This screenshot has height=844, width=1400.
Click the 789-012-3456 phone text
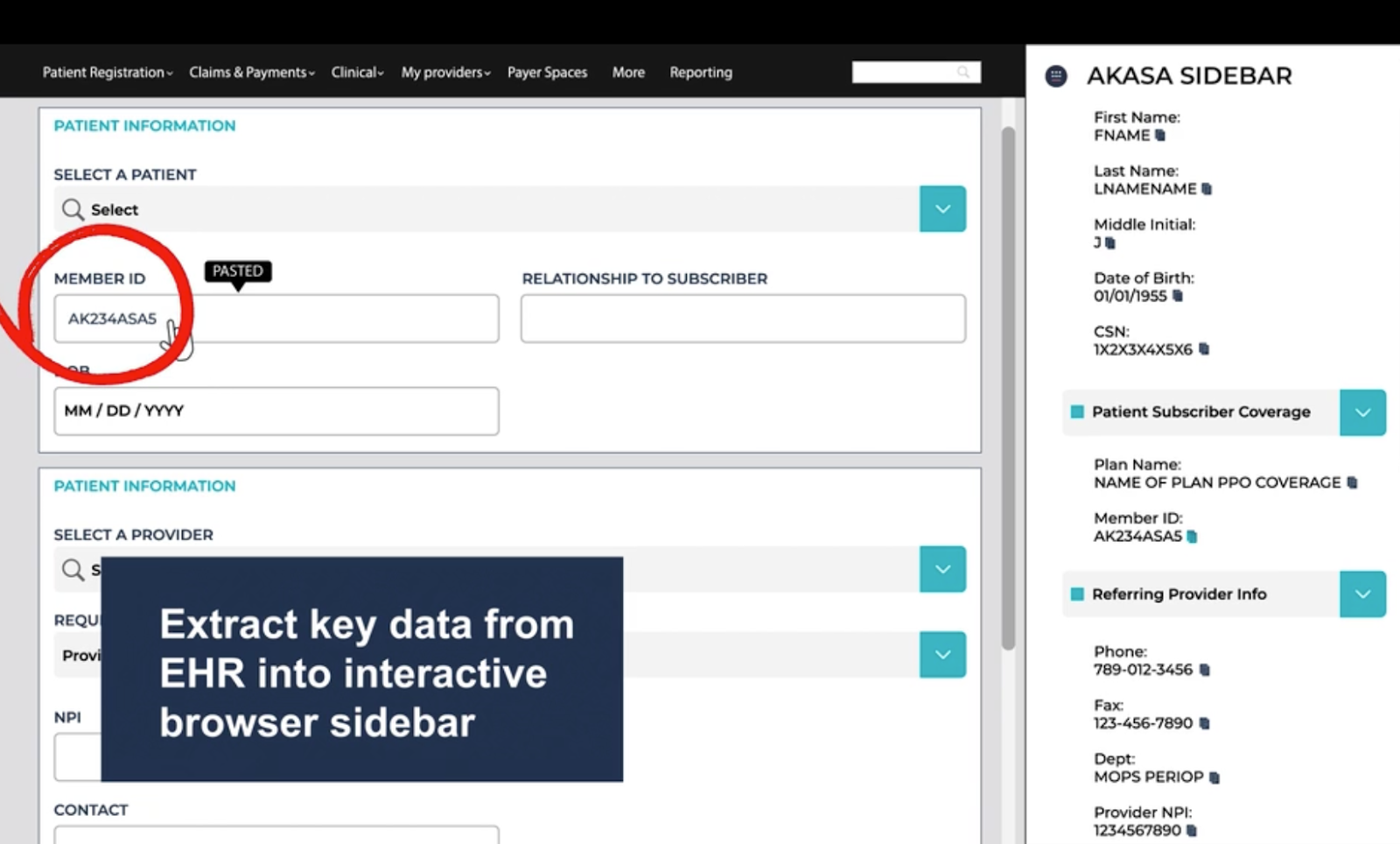click(x=1143, y=670)
